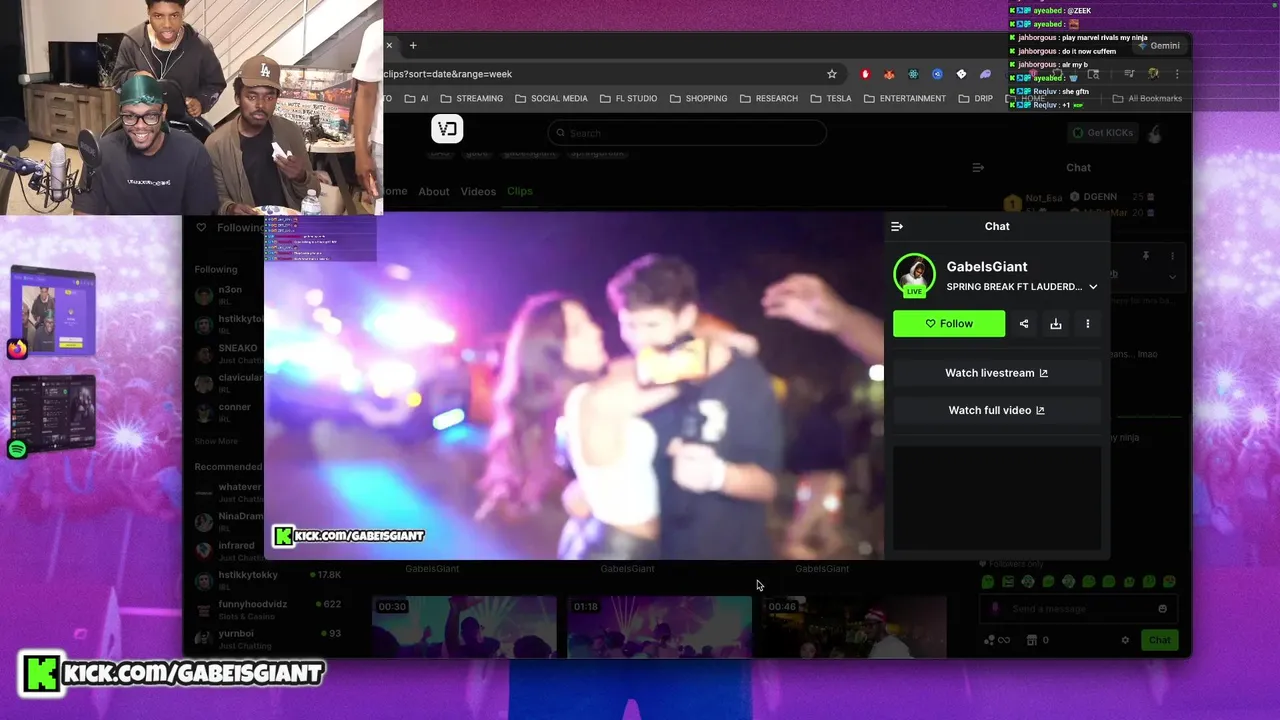The height and width of the screenshot is (720, 1280).
Task: Open the 00:30 clip thumbnail
Action: pos(464,627)
